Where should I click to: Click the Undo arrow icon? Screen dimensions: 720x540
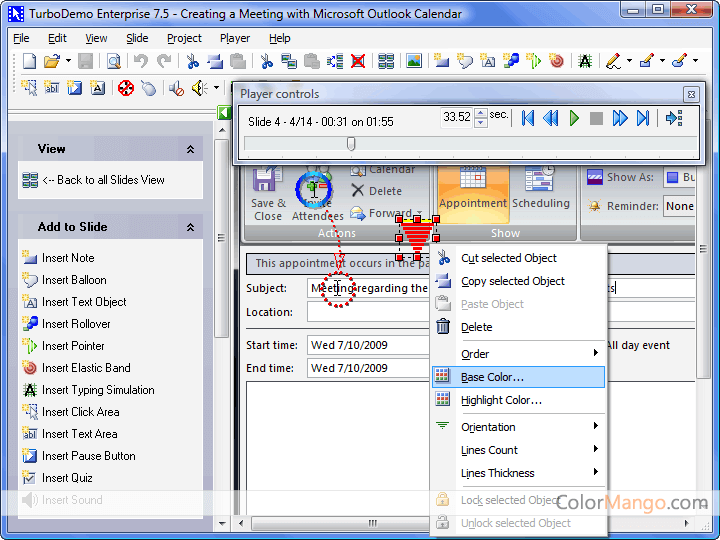(x=141, y=61)
